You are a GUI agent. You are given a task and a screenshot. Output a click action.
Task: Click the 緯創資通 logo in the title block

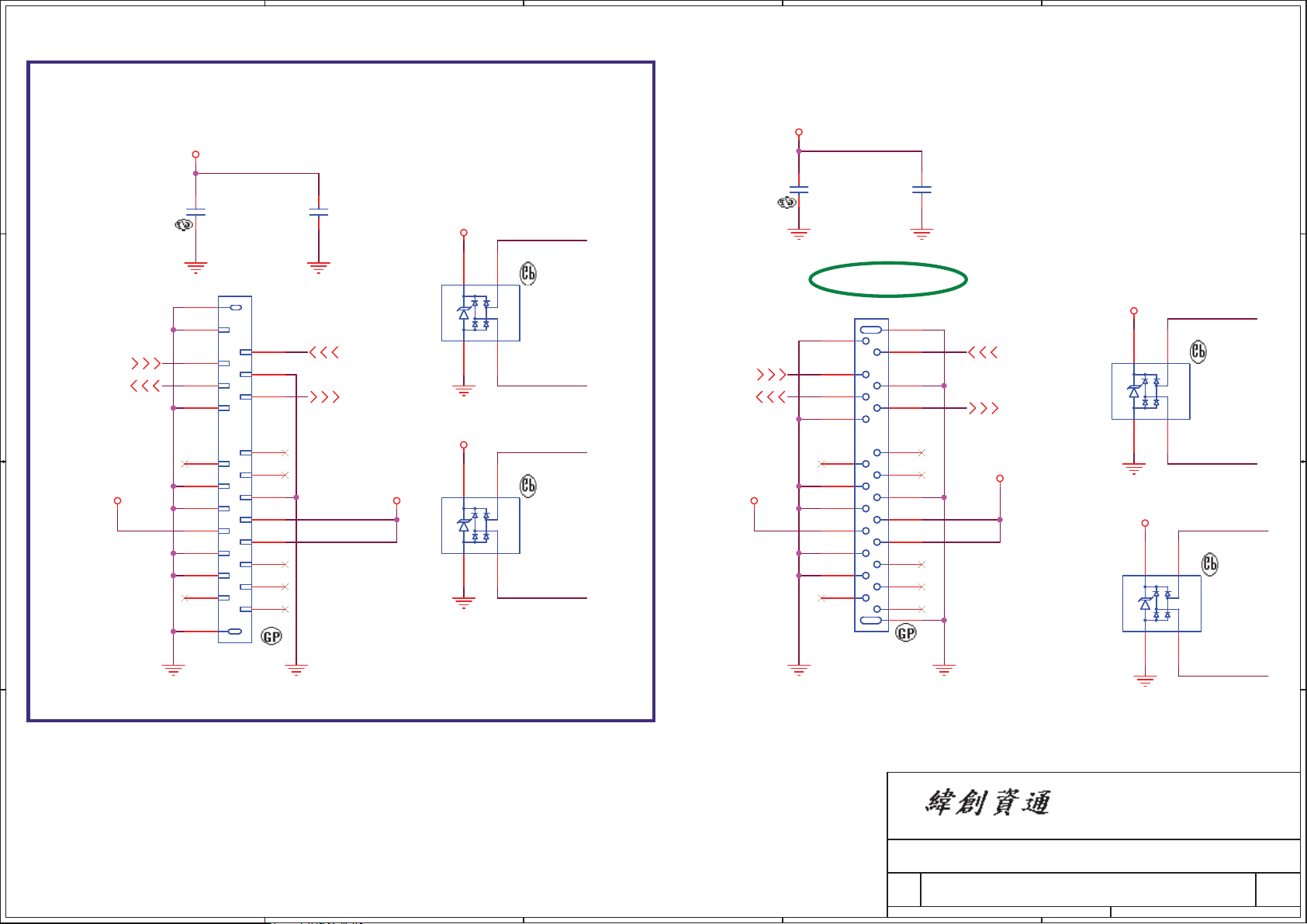pyautogui.click(x=987, y=803)
